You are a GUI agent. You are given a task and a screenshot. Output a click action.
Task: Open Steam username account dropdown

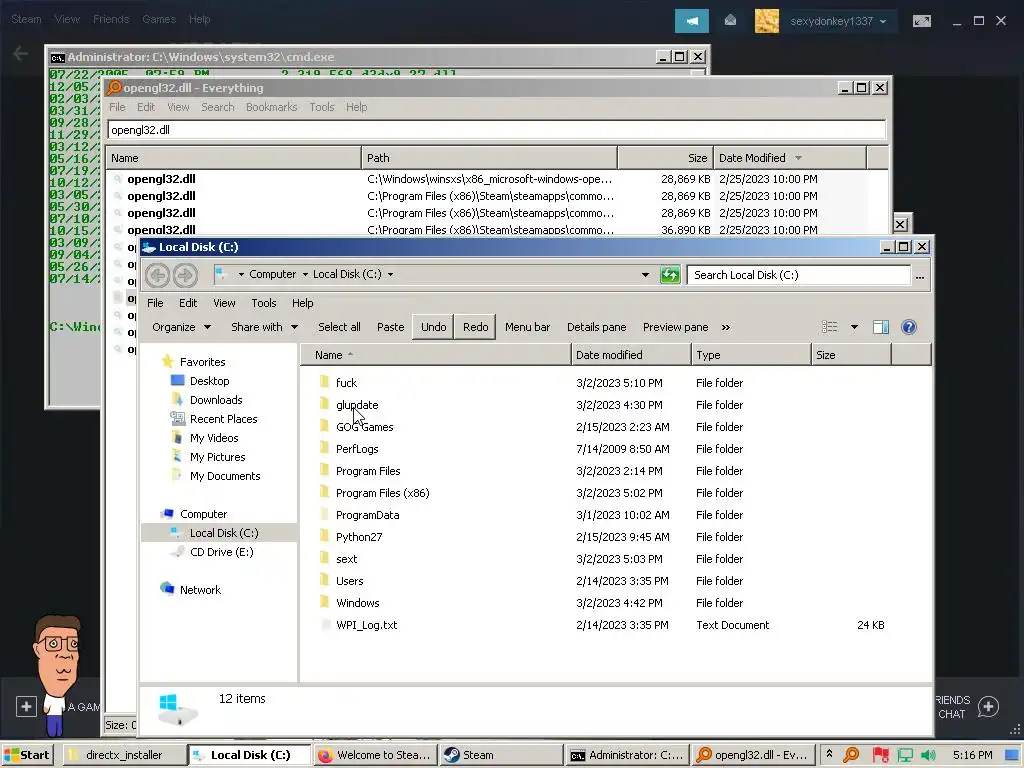[838, 21]
